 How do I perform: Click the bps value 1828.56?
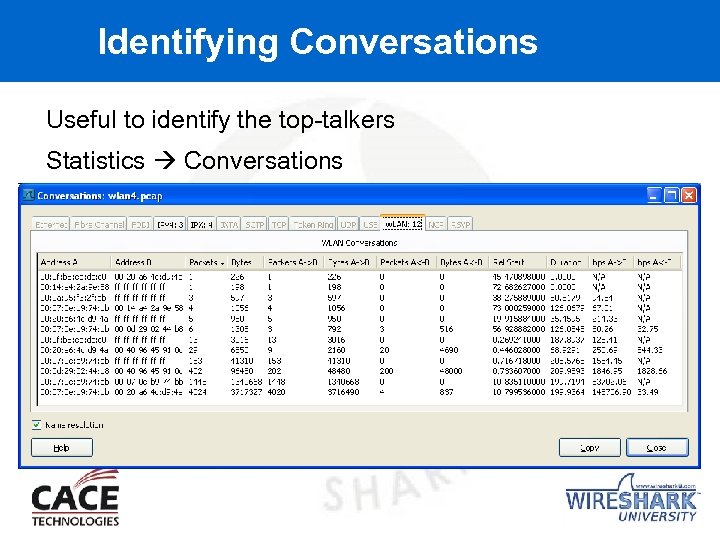(x=652, y=371)
